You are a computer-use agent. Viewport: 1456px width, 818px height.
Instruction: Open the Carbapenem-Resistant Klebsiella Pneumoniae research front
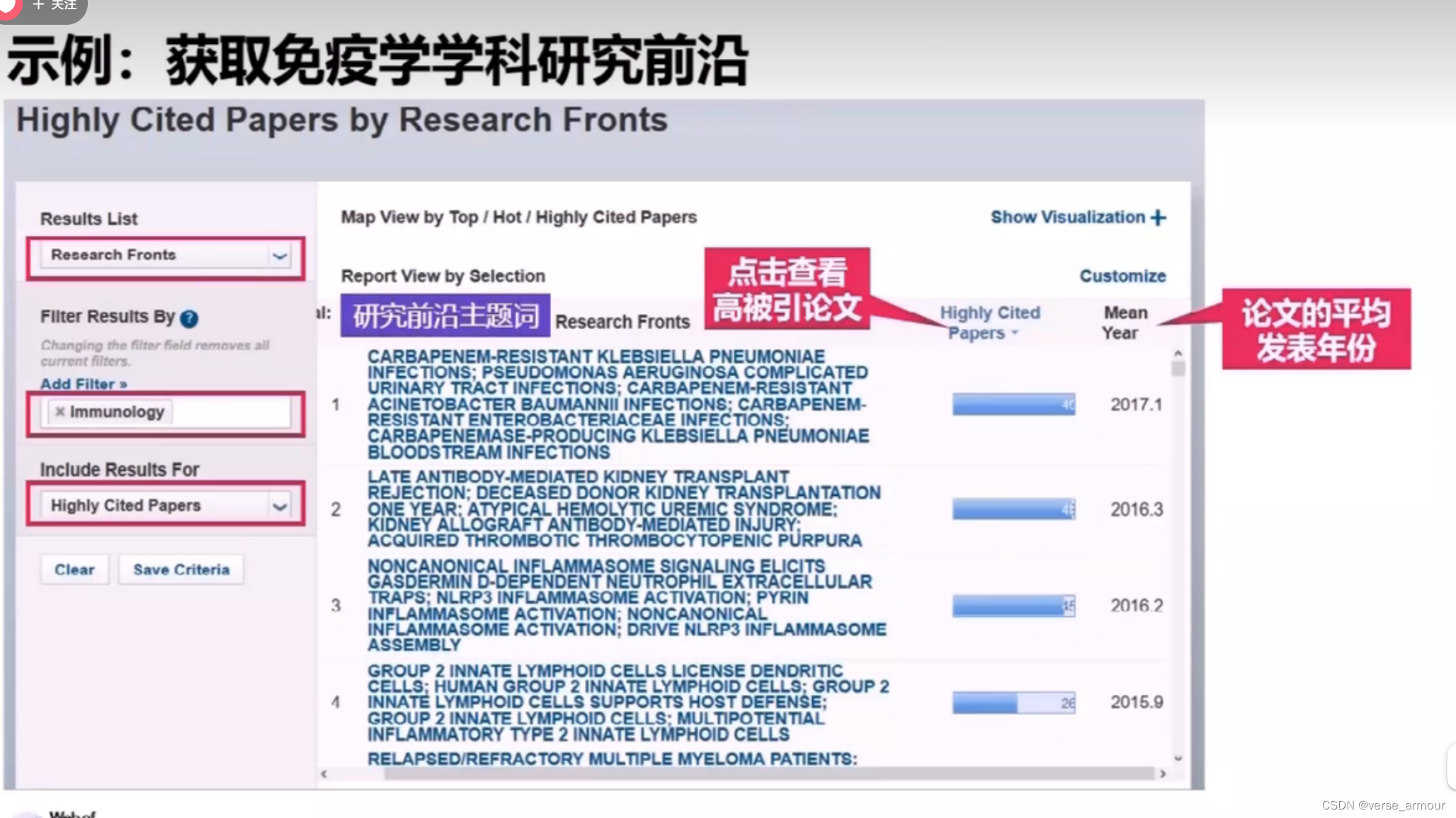[x=618, y=404]
